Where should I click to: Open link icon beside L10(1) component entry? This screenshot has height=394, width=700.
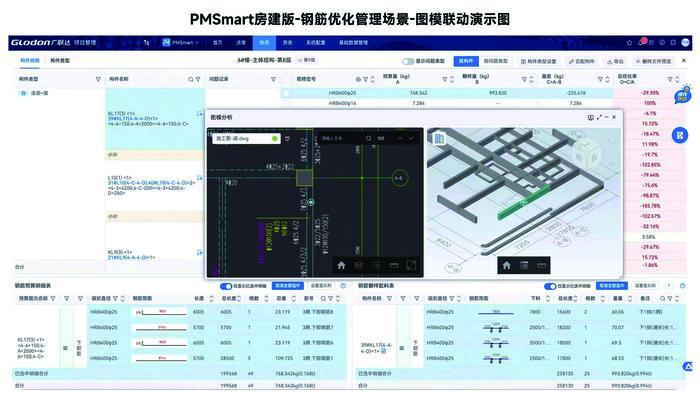point(200,178)
